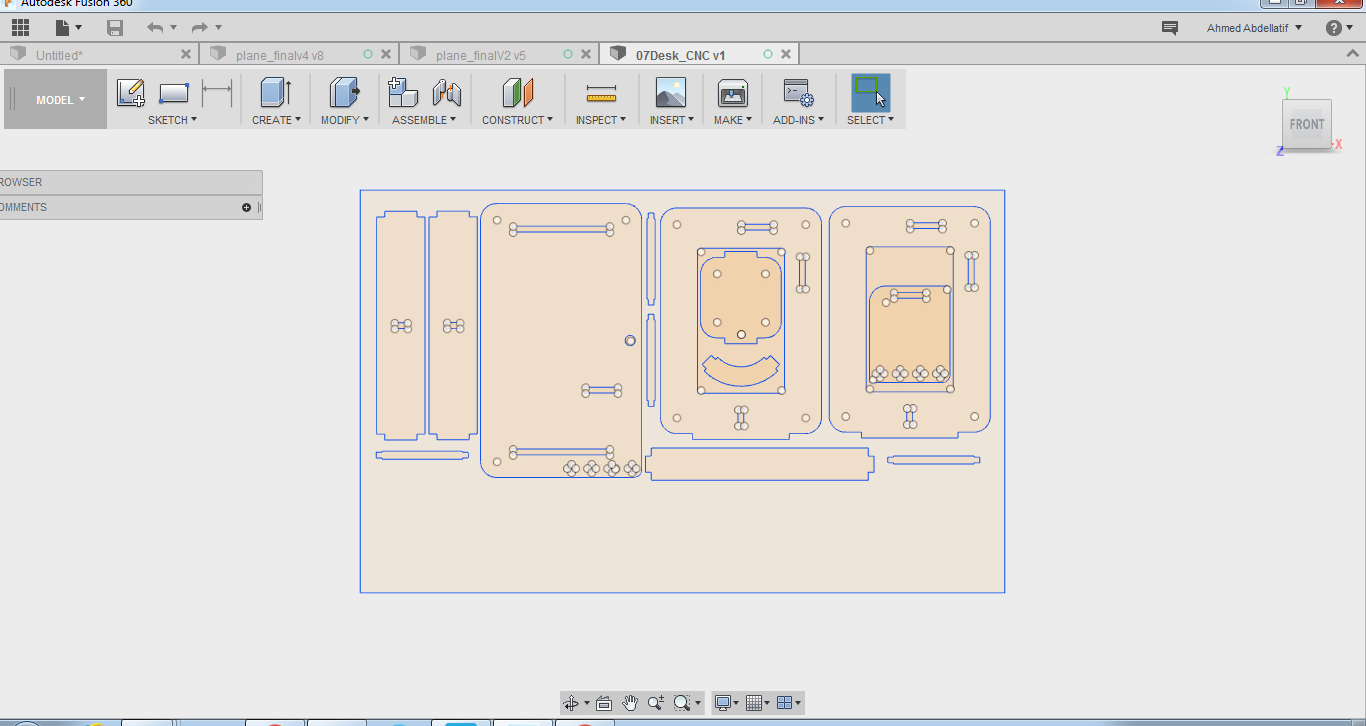Open the Undo history dropdown arrow
The image size is (1366, 726).
[x=174, y=28]
